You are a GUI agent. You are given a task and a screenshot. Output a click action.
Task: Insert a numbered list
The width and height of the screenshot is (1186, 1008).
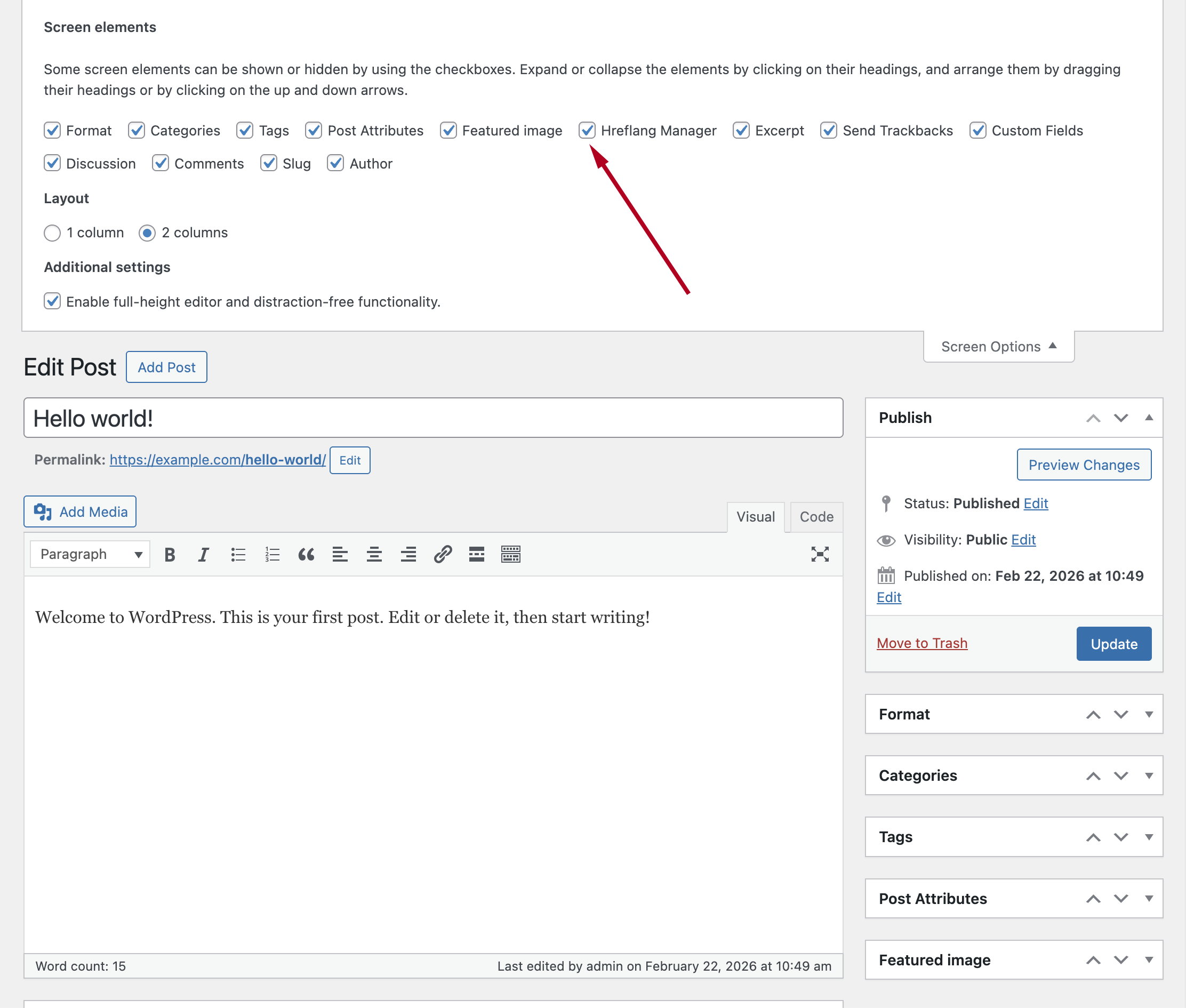[272, 554]
